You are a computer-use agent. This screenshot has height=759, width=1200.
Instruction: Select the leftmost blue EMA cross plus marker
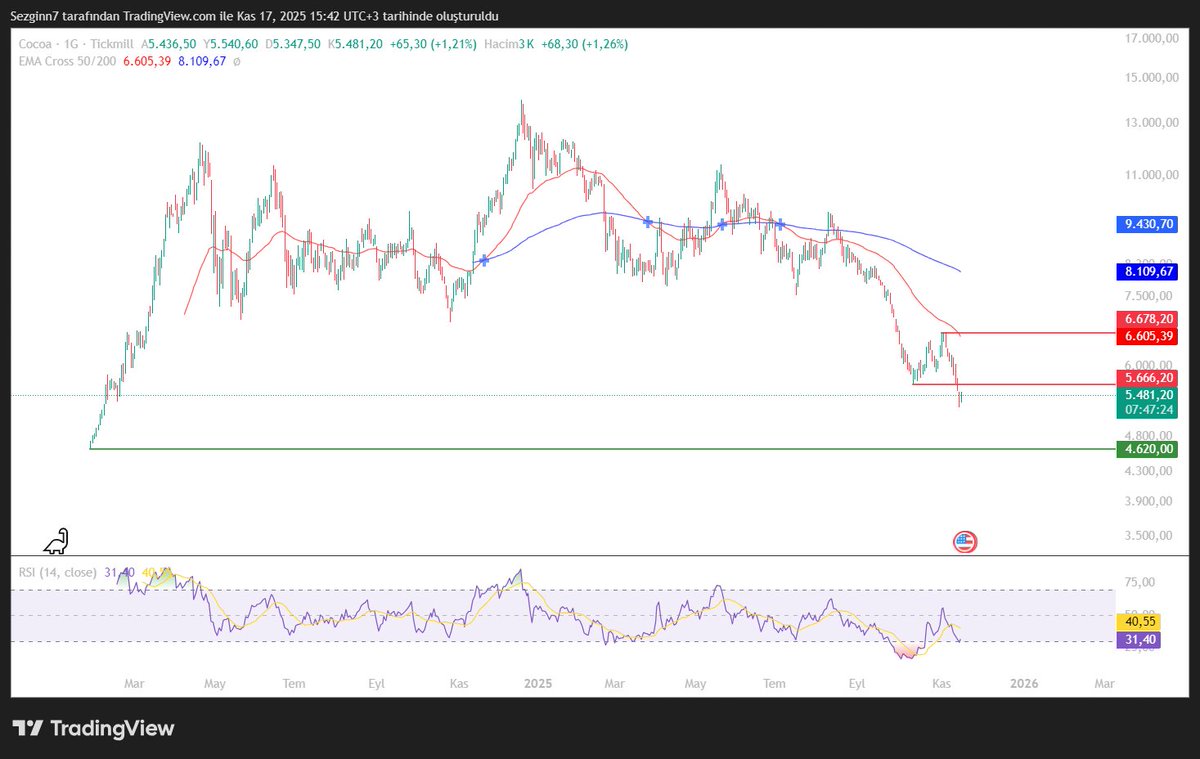coord(484,260)
